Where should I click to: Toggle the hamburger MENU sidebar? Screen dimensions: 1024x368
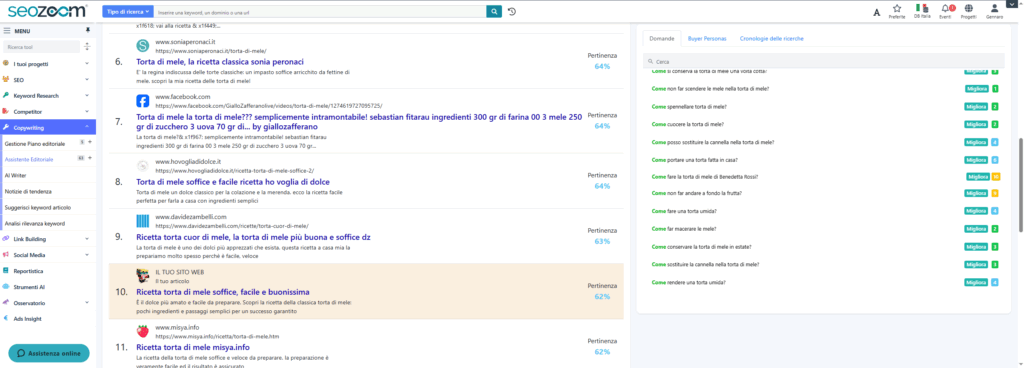[x=7, y=31]
